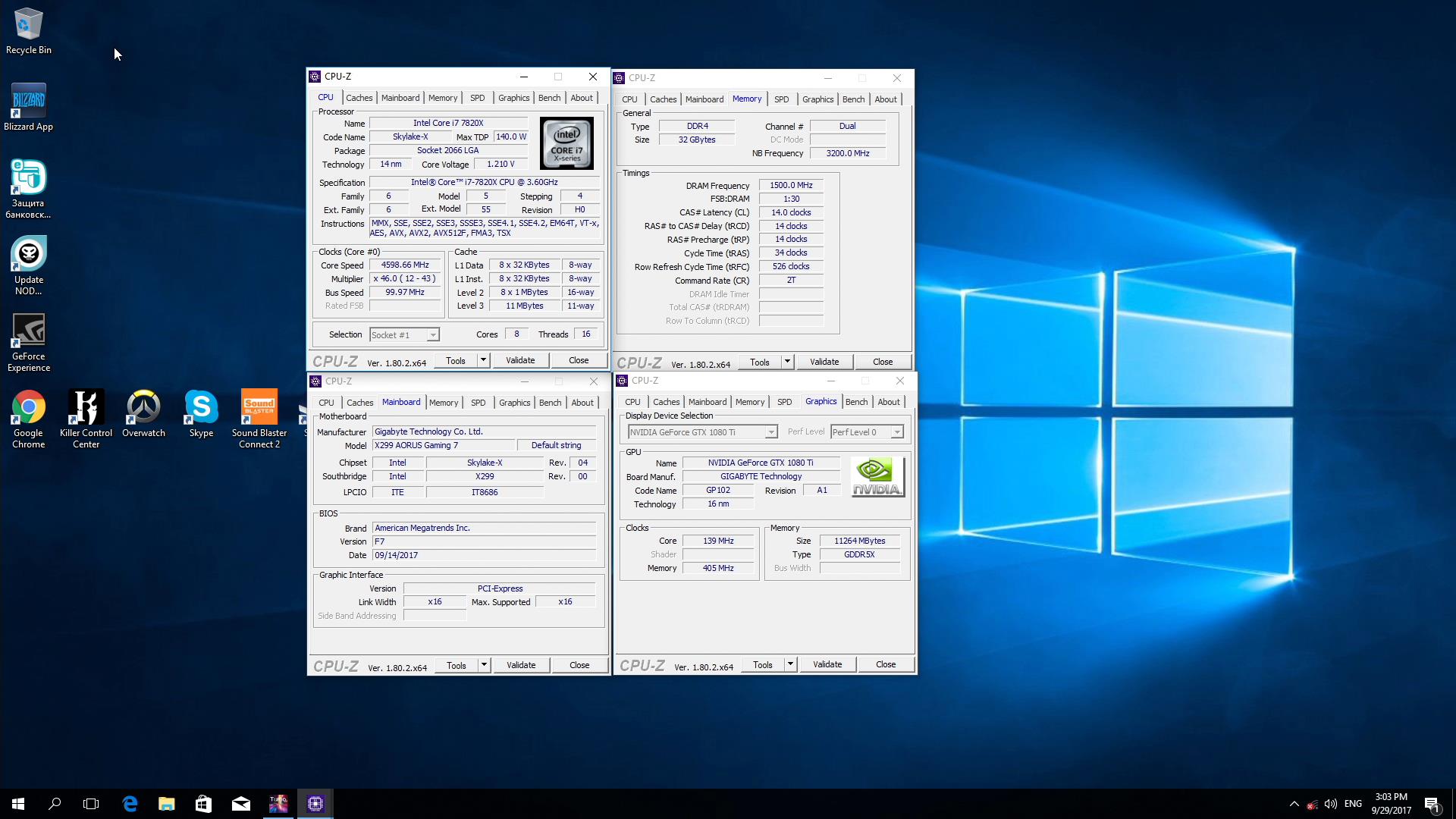
Task: Click the "405 MHz" GPU memory clock value
Action: click(718, 569)
